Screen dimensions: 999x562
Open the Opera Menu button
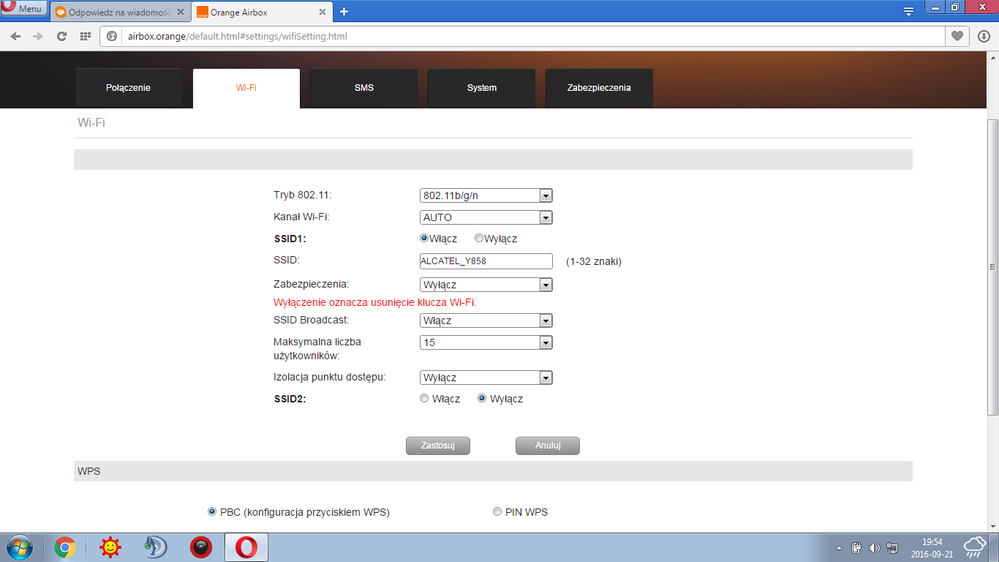coord(23,9)
